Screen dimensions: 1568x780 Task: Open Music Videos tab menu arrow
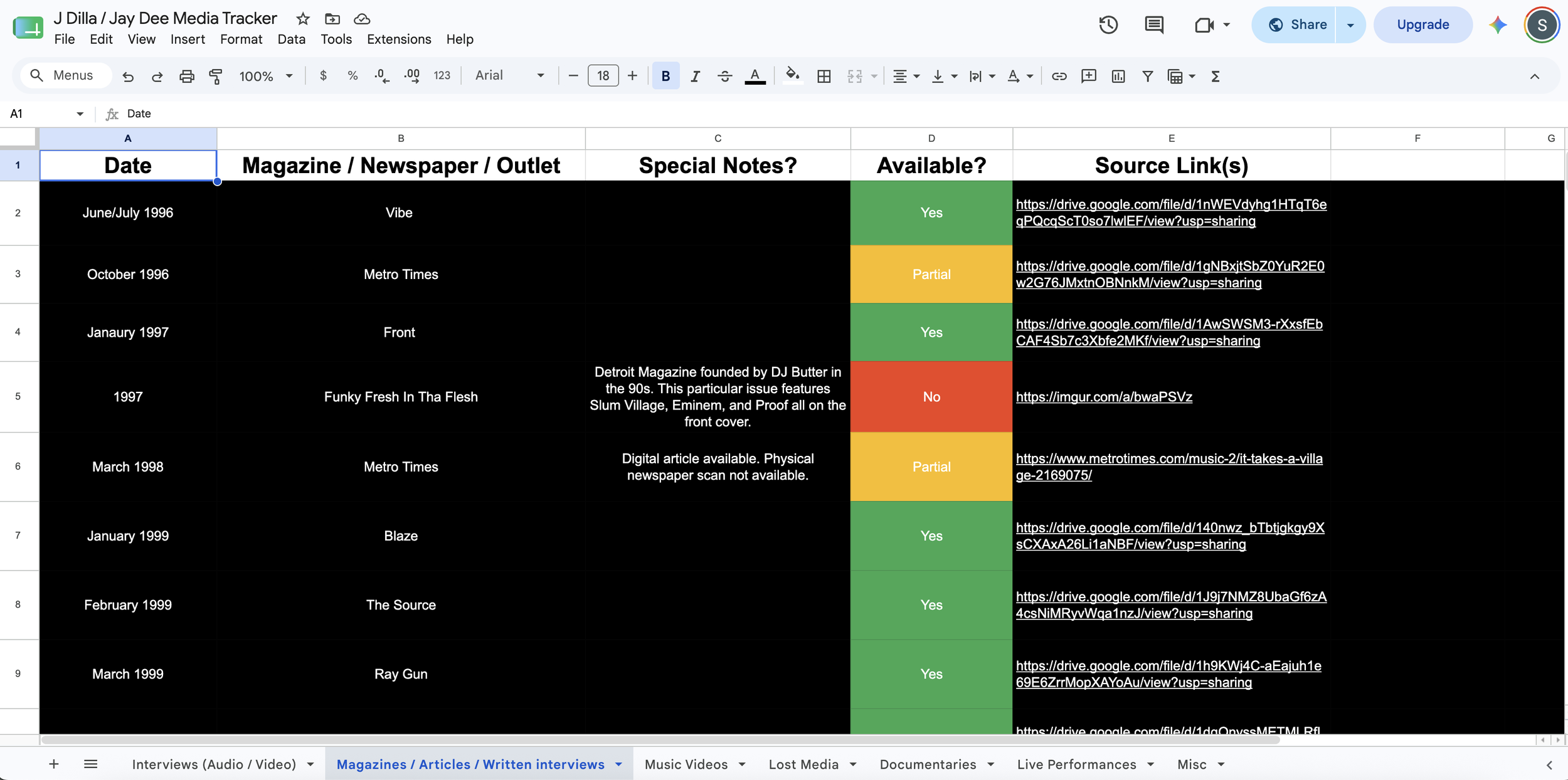[742, 764]
